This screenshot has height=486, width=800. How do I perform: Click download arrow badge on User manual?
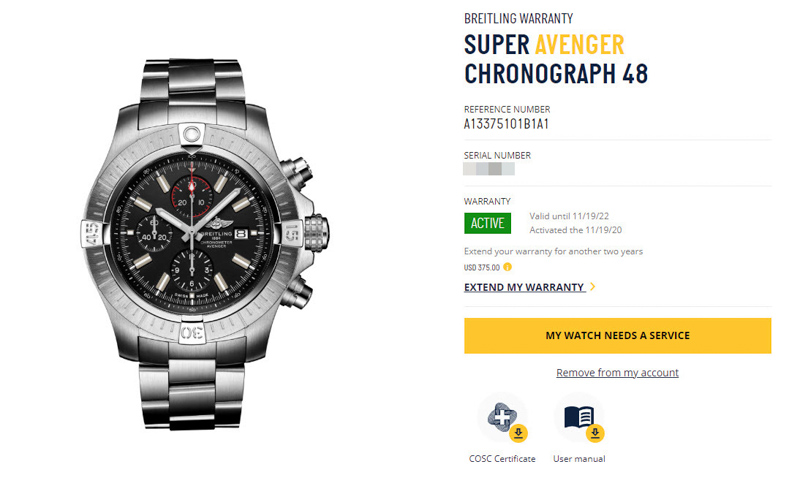595,433
